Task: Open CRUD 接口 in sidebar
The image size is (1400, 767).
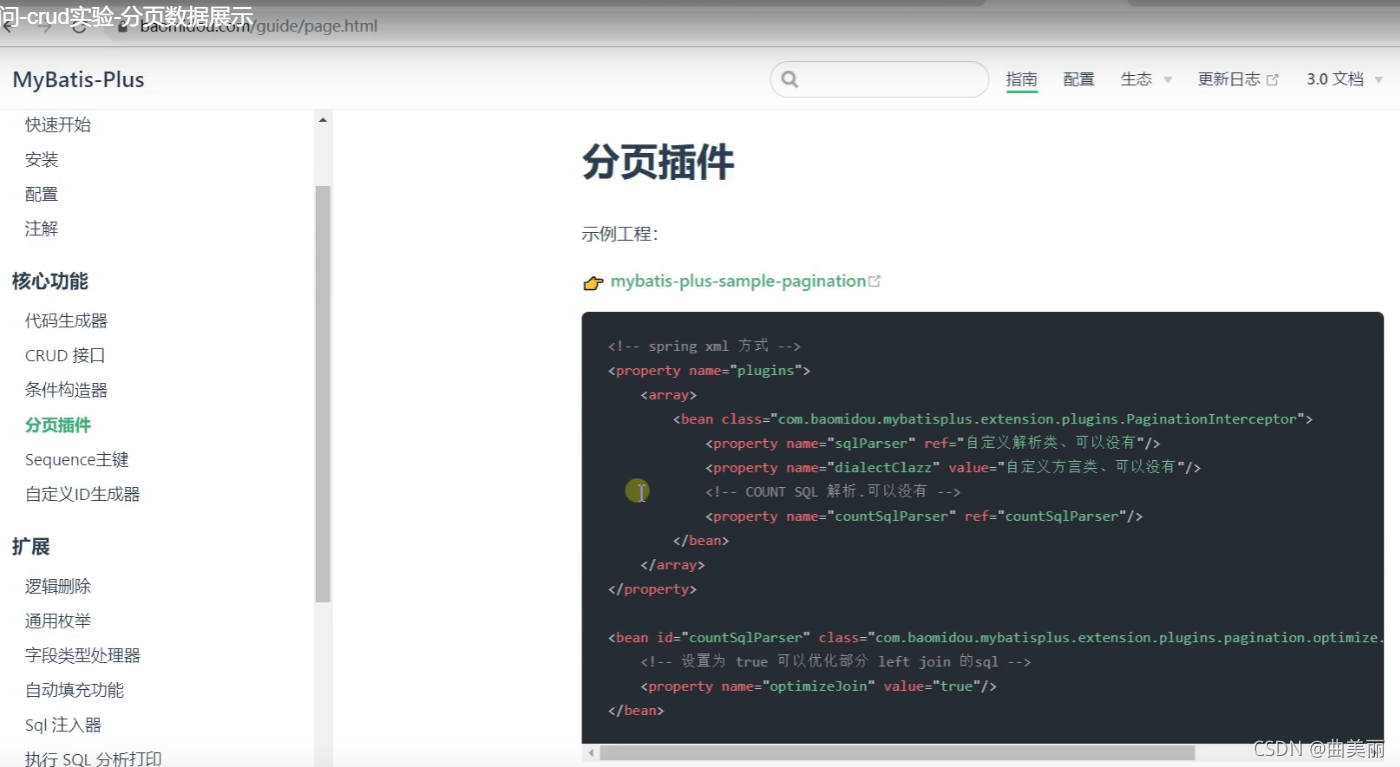Action: [65, 355]
